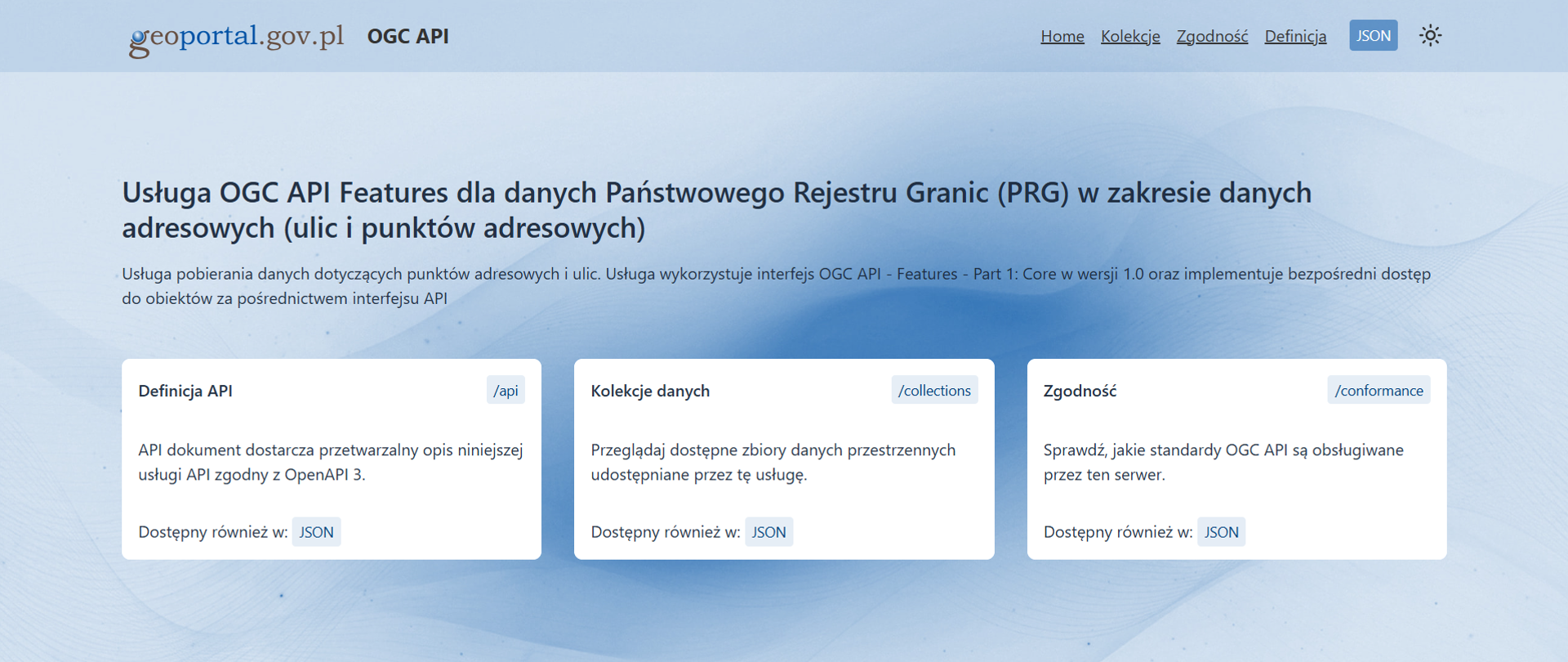Click the Kolekcje danych card title
Image resolution: width=1568 pixels, height=662 pixels.
pyautogui.click(x=650, y=391)
